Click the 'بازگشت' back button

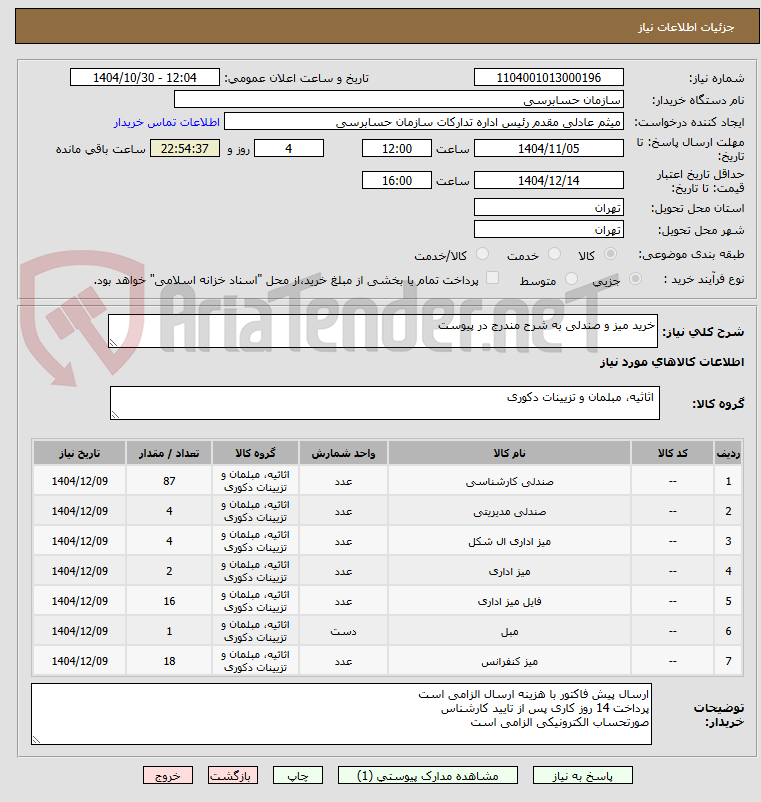(233, 775)
